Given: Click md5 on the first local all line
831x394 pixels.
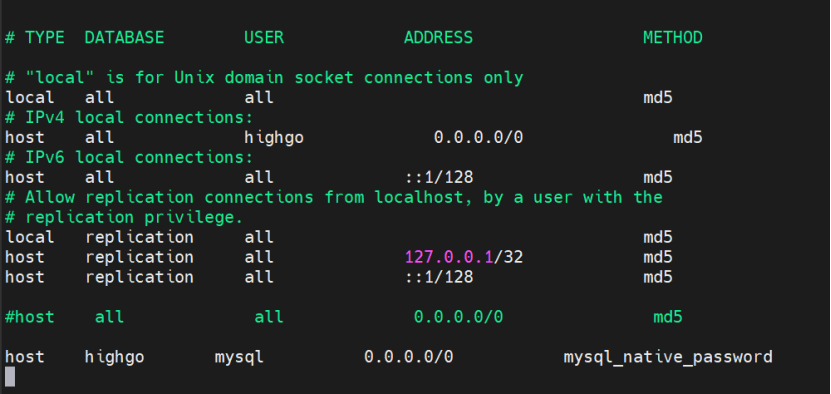Looking at the screenshot, I should pyautogui.click(x=658, y=98).
